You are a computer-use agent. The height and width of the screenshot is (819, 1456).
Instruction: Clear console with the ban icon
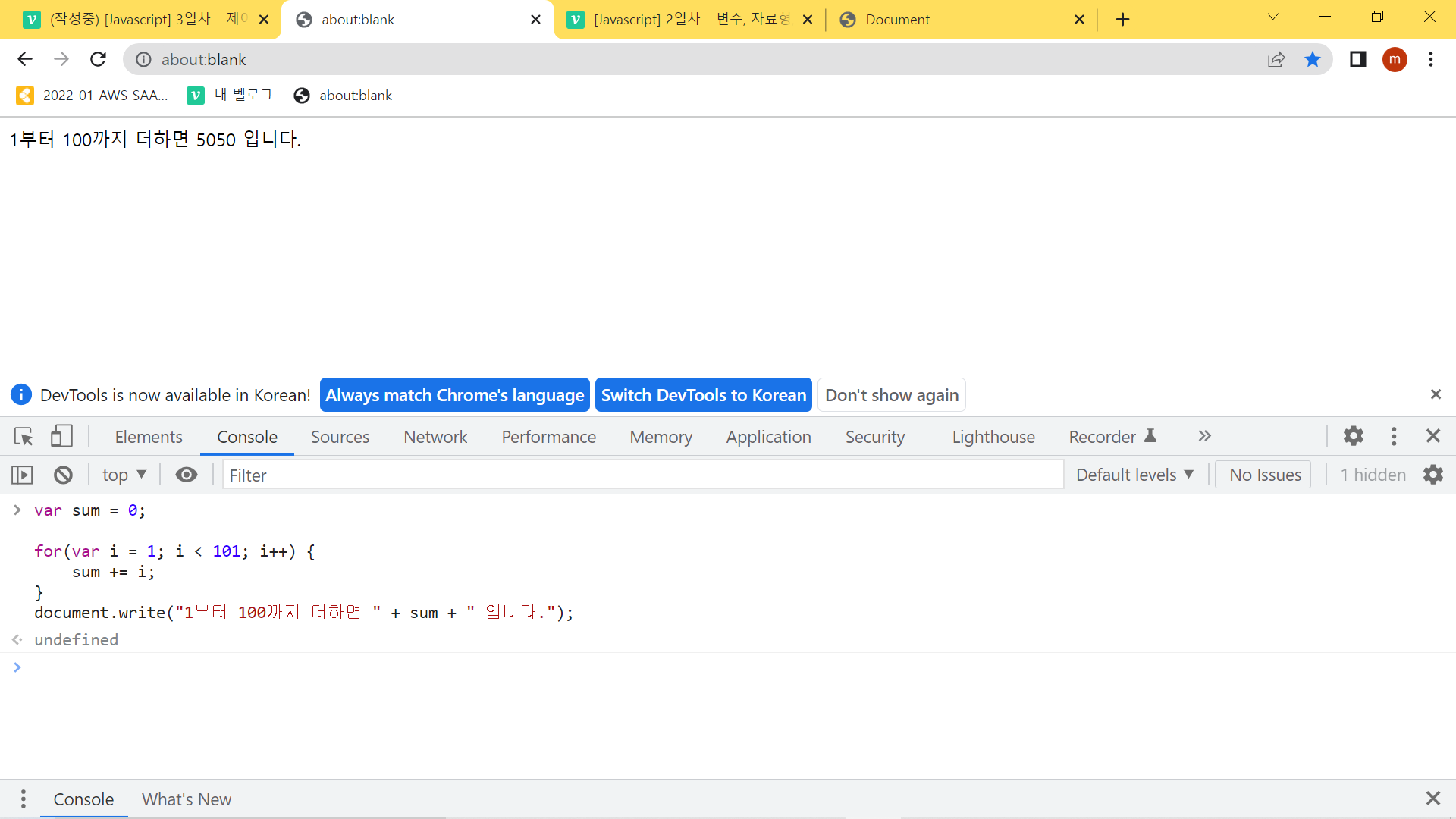coord(63,475)
